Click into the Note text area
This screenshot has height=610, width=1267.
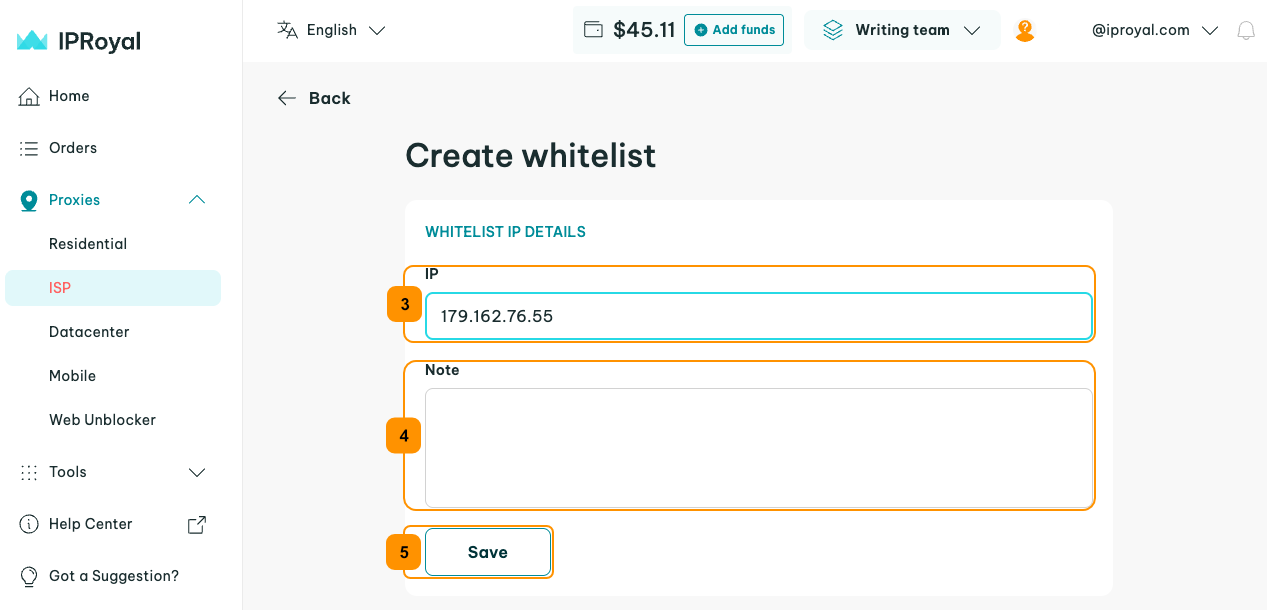[758, 447]
